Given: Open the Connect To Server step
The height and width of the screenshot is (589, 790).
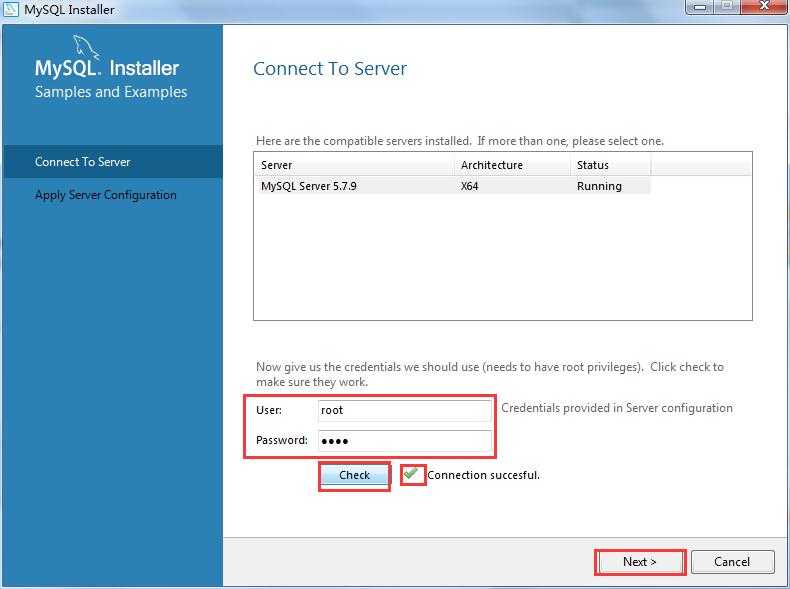Looking at the screenshot, I should (113, 162).
